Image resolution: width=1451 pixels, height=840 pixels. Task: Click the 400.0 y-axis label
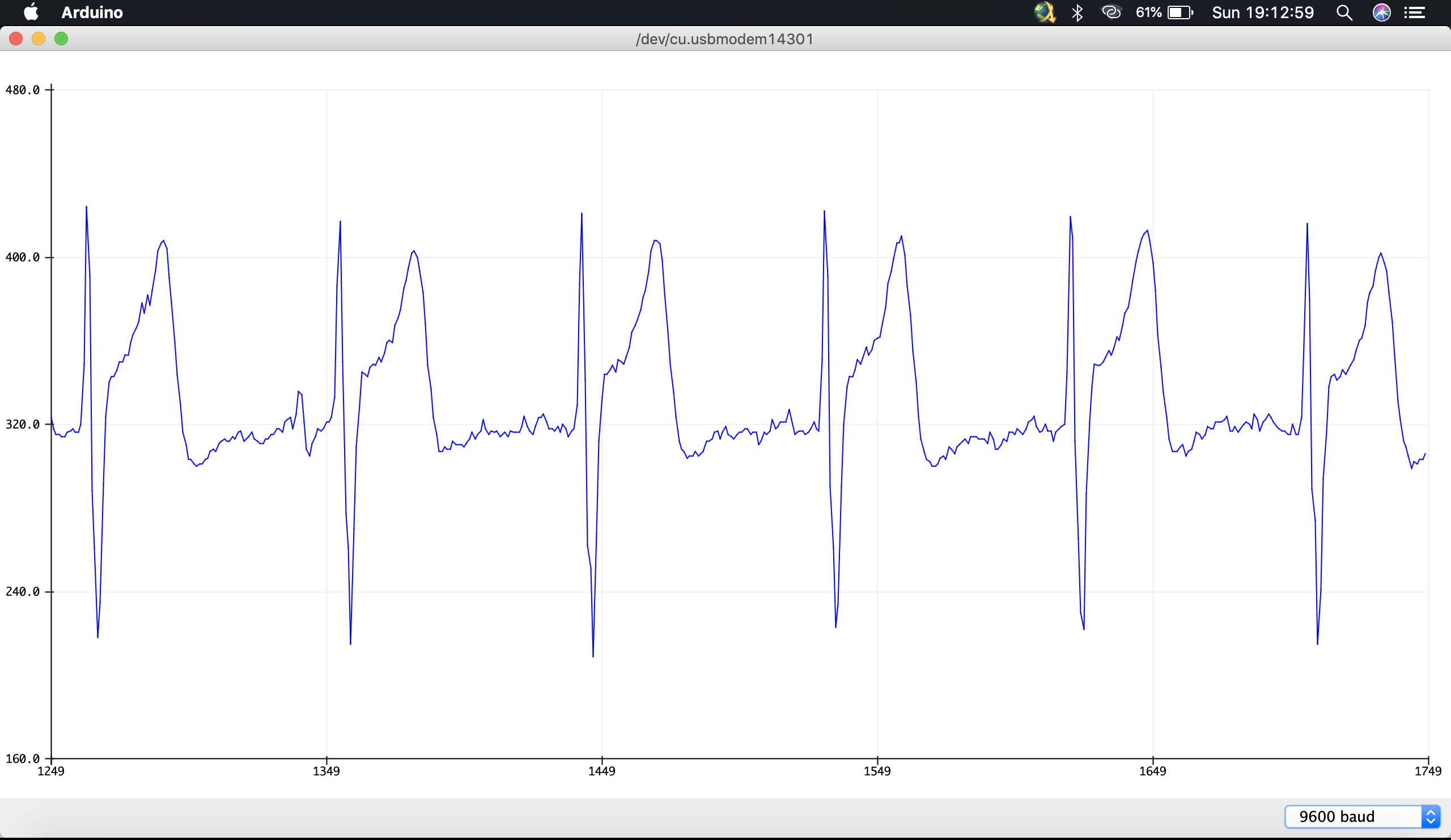(23, 257)
